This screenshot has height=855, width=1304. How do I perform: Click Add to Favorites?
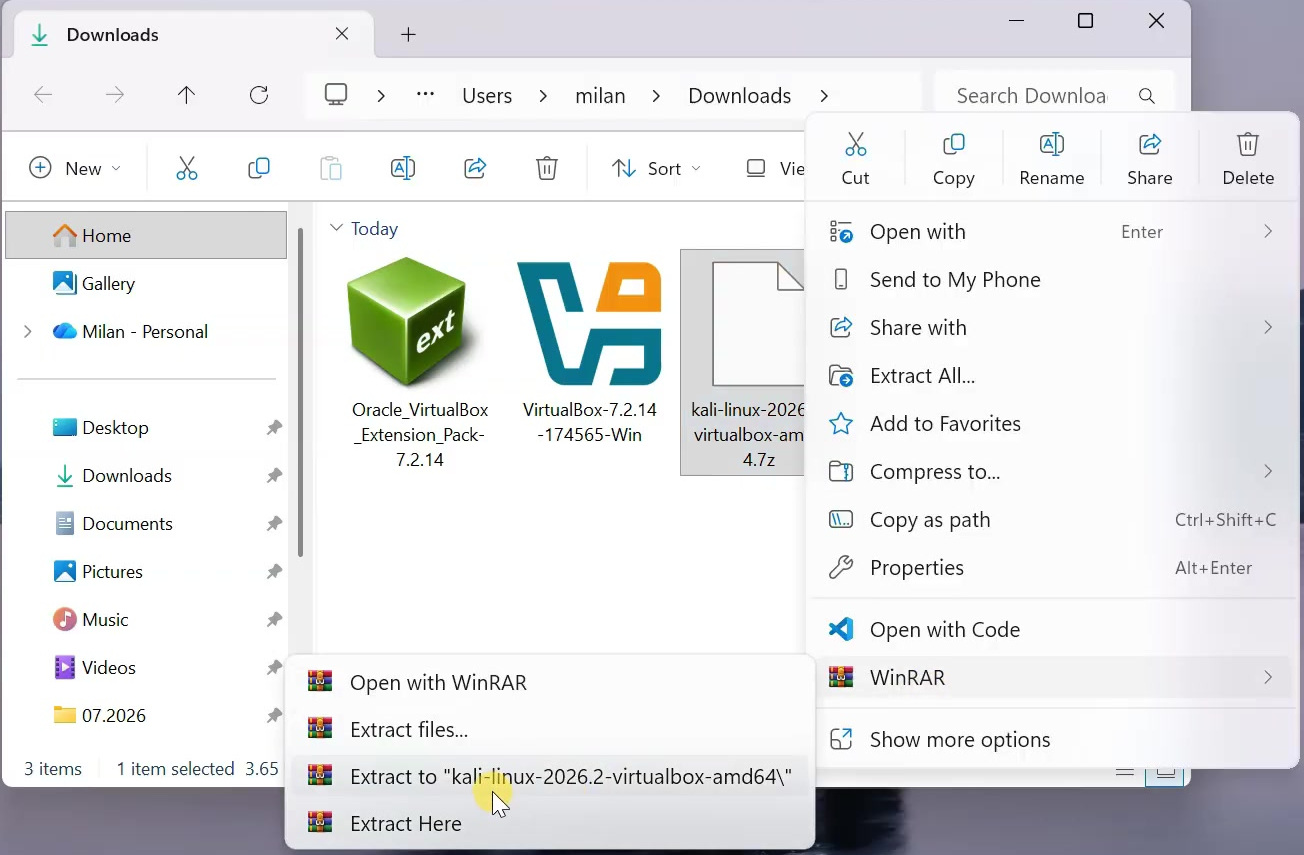1053,424
